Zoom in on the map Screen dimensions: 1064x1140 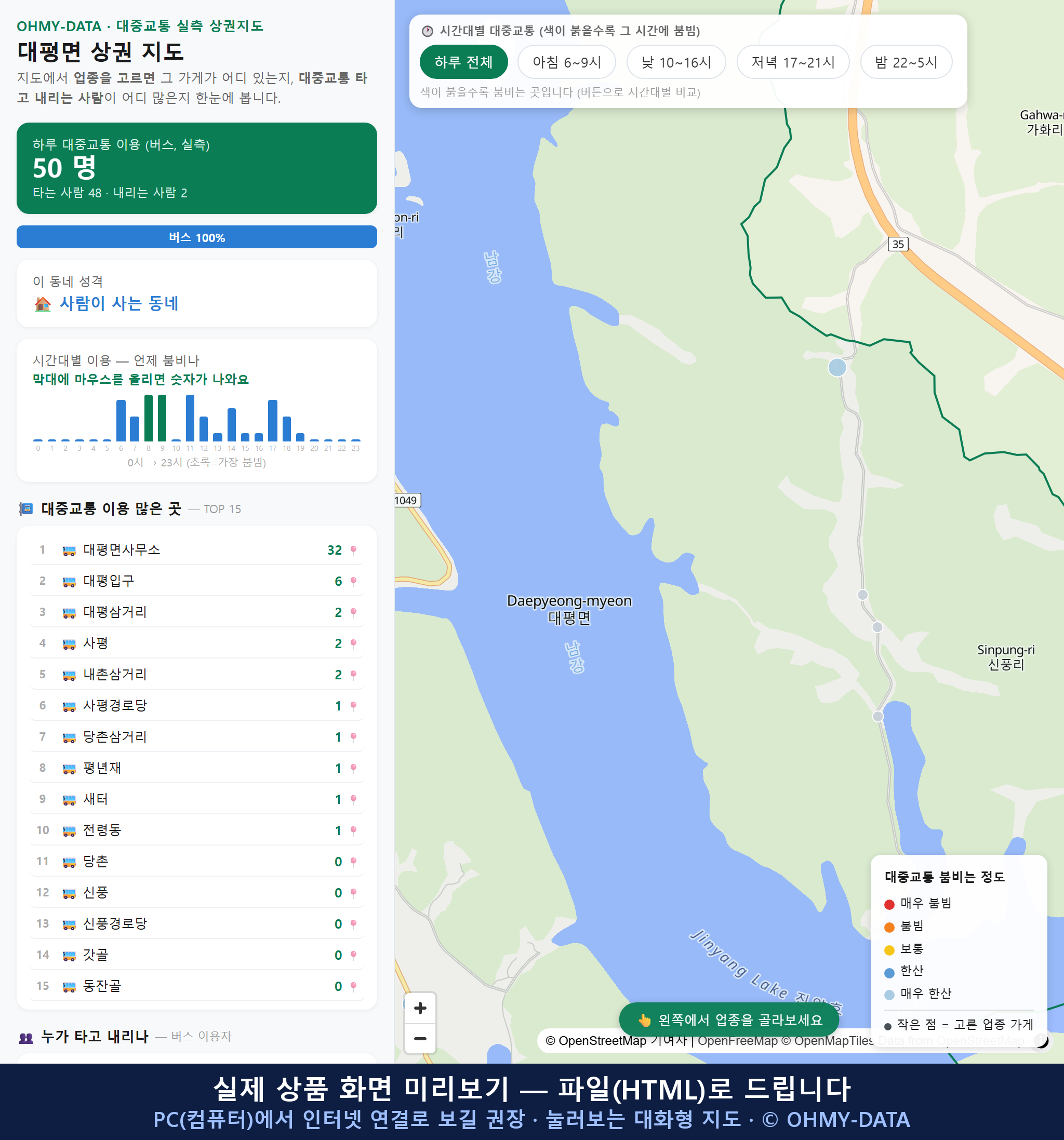pyautogui.click(x=420, y=1008)
